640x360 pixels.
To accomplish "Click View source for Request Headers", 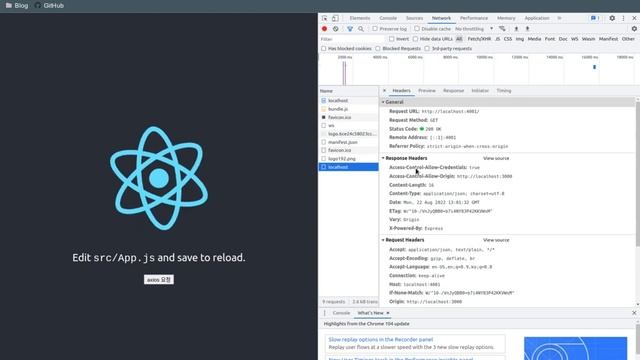I will 496,240.
